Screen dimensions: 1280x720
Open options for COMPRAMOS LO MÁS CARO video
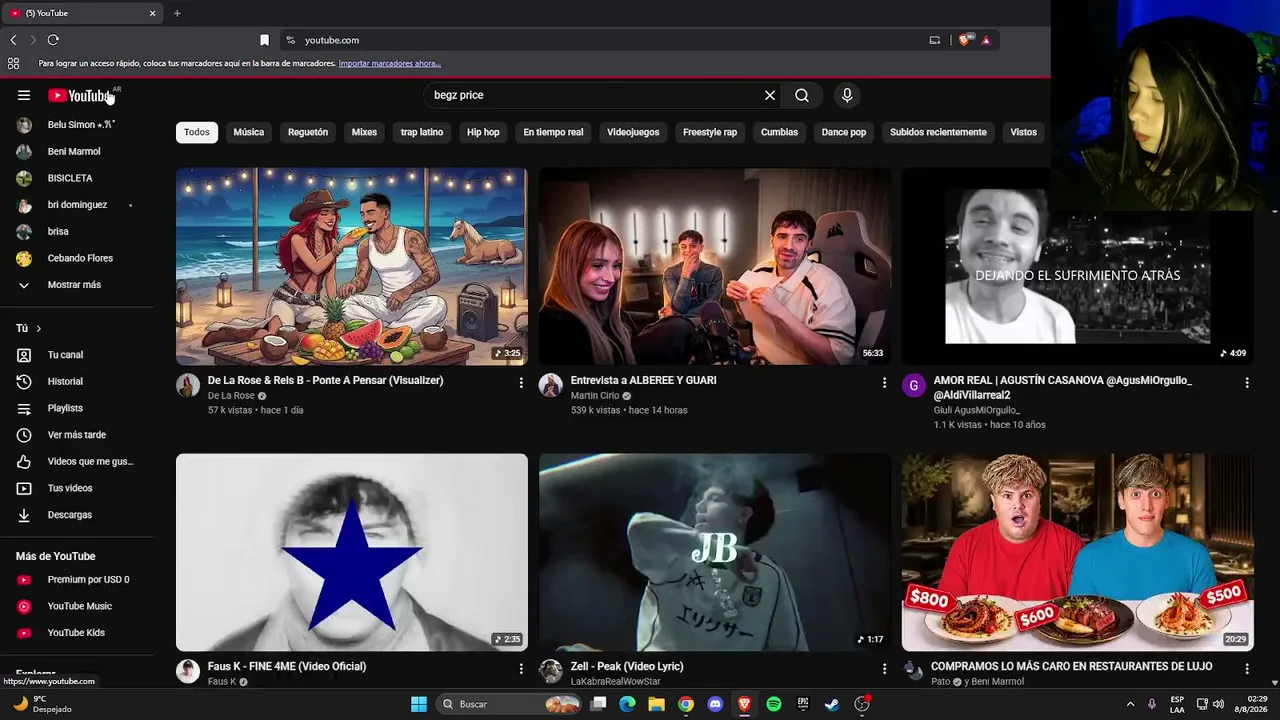point(1247,668)
